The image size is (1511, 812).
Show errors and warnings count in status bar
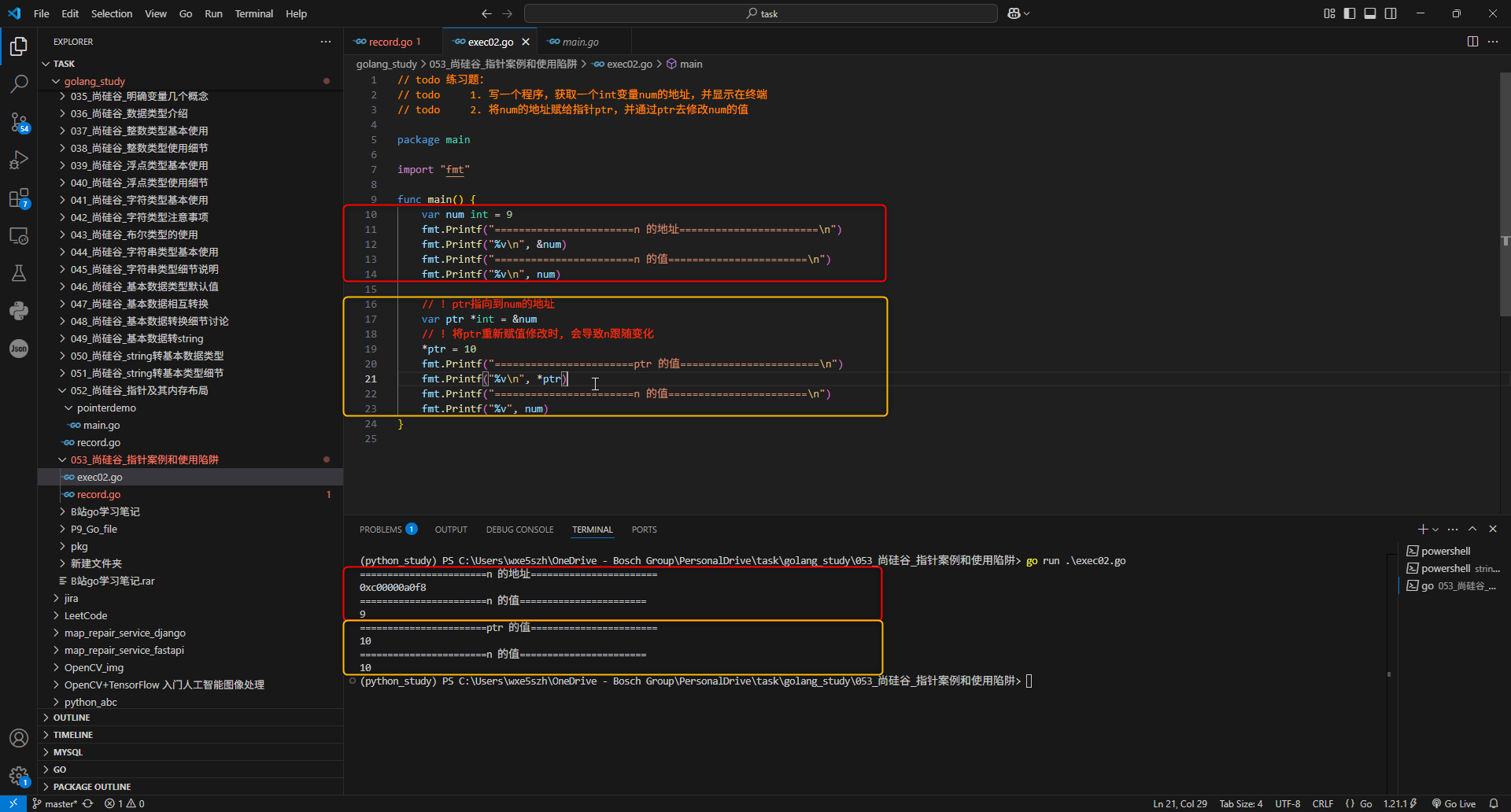click(x=124, y=803)
